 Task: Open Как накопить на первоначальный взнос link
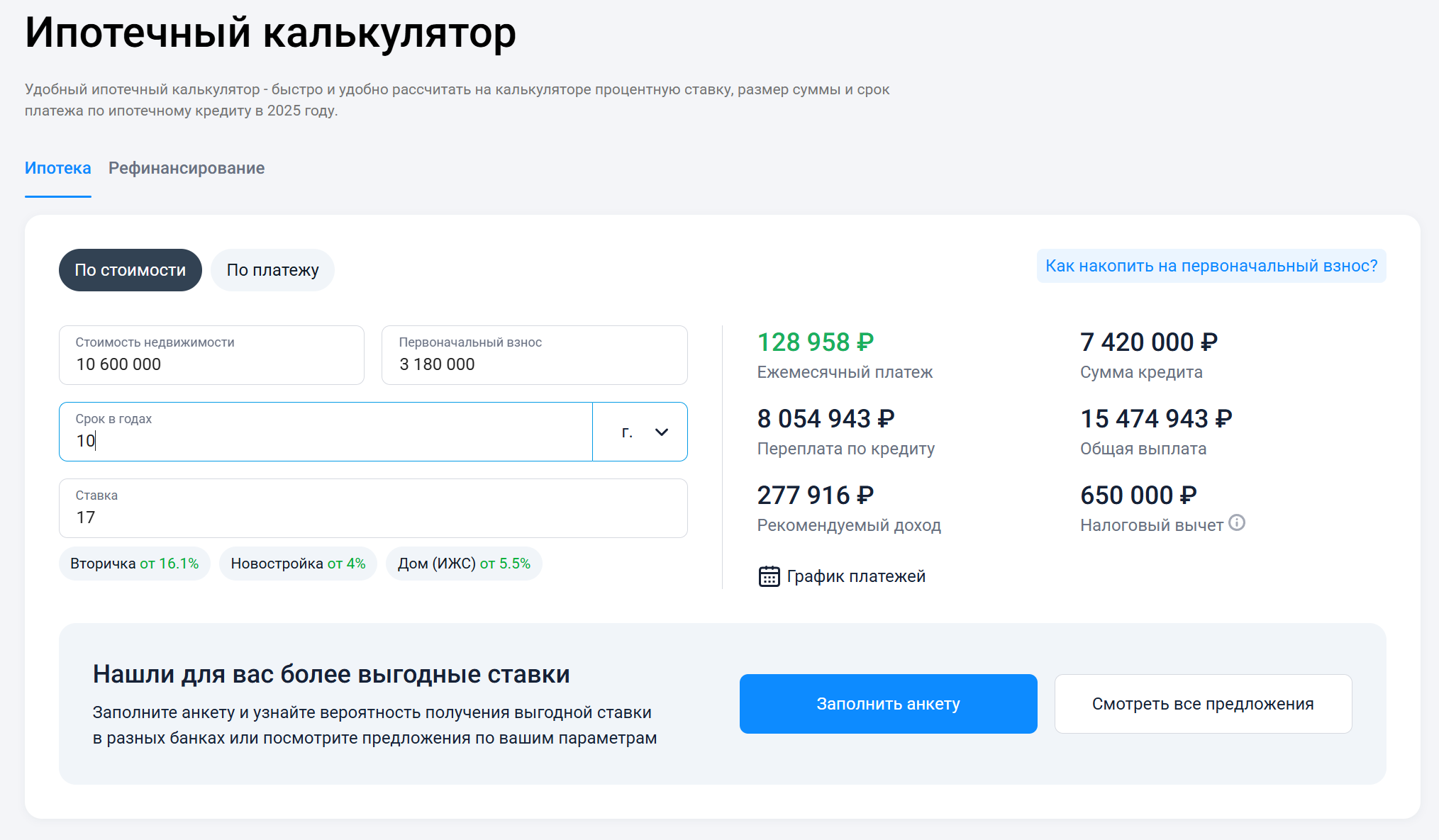[1211, 266]
